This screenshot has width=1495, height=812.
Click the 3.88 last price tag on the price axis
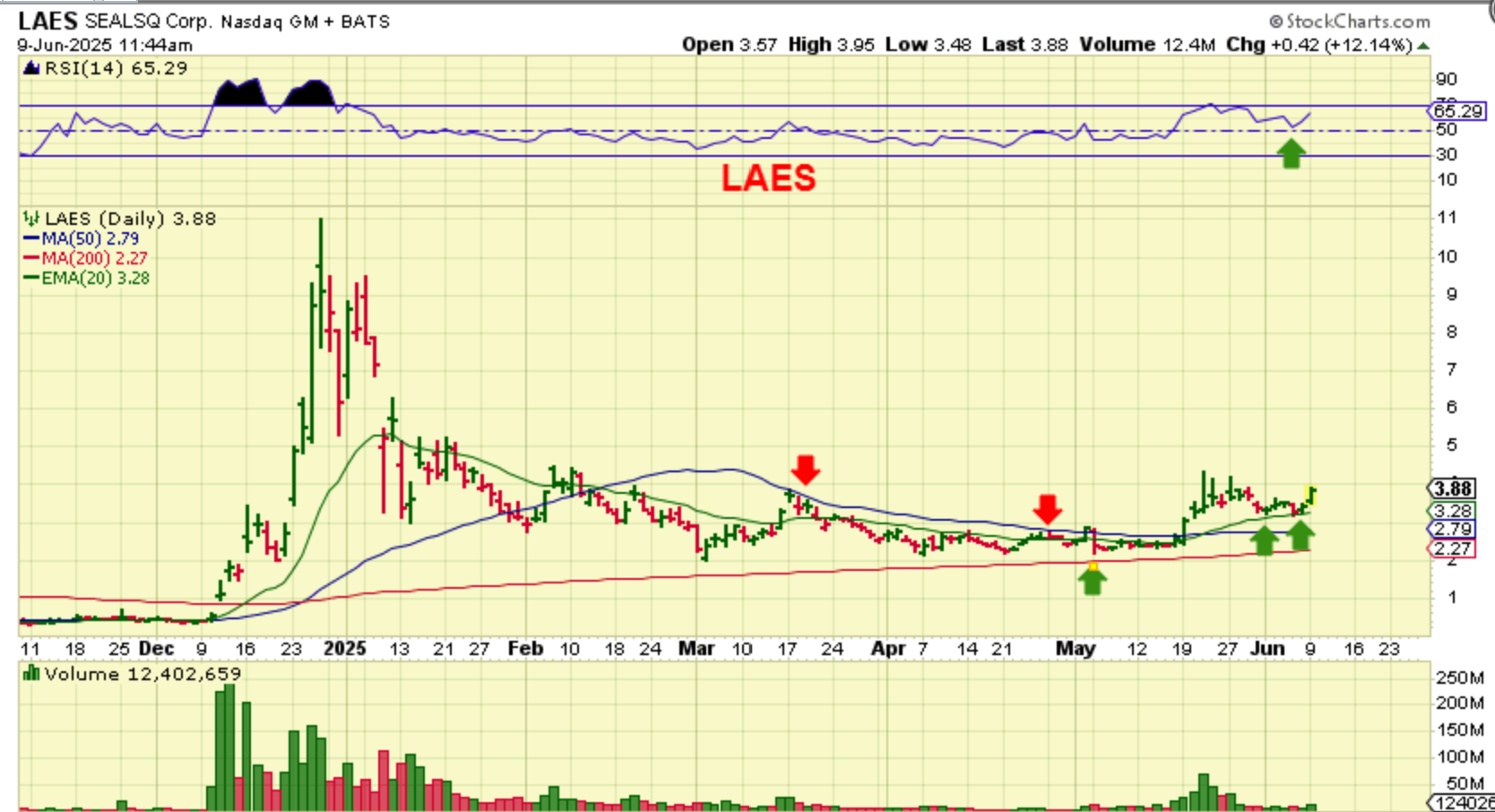click(x=1453, y=488)
